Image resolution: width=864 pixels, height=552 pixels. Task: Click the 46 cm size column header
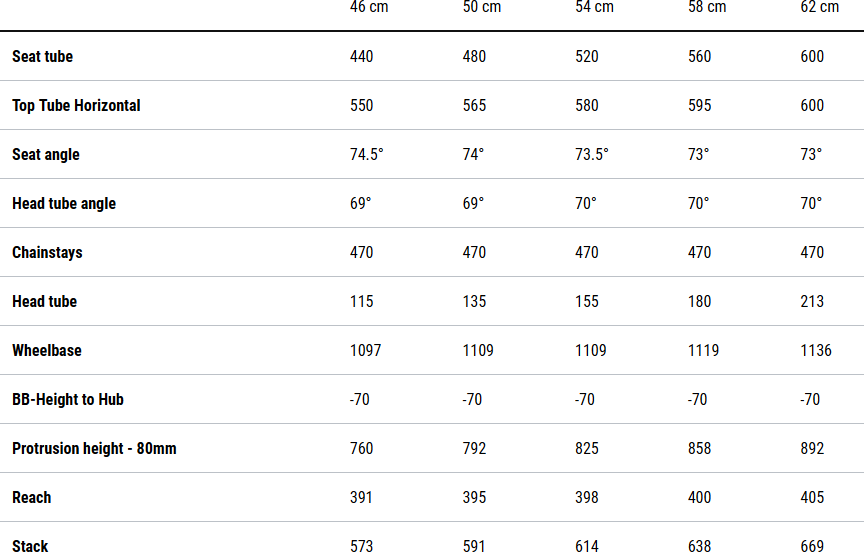click(x=369, y=8)
